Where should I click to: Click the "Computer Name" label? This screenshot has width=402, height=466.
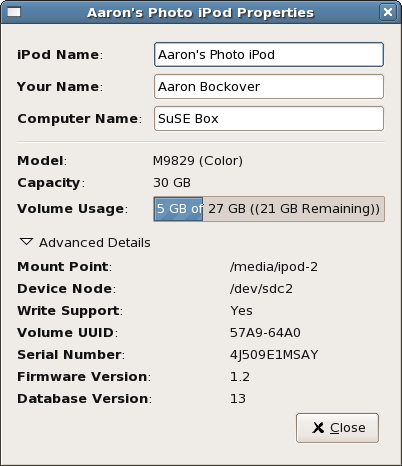click(x=80, y=119)
